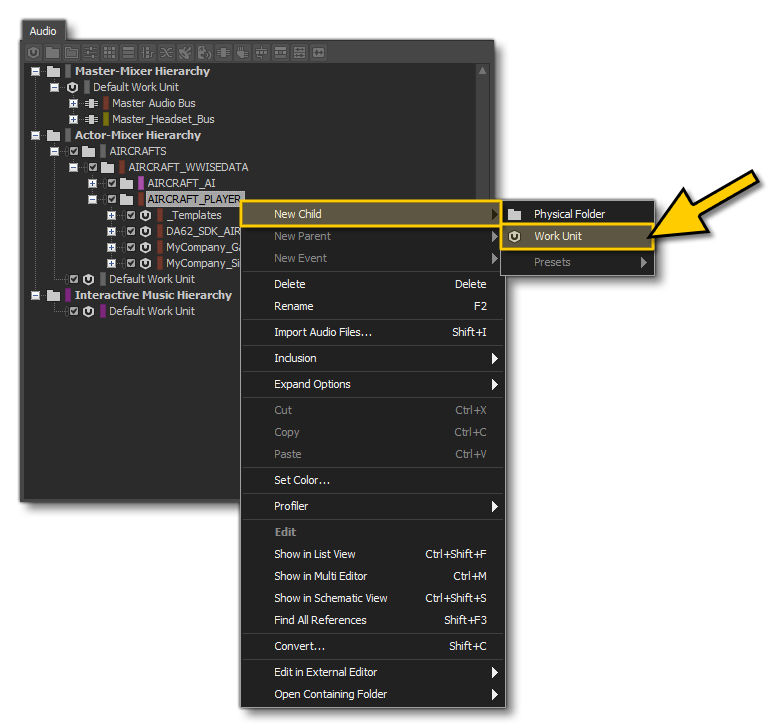Screen dimensions: 775x728
Task: Click the folder icon beside AIRCRAFT_AI
Action: 127,183
